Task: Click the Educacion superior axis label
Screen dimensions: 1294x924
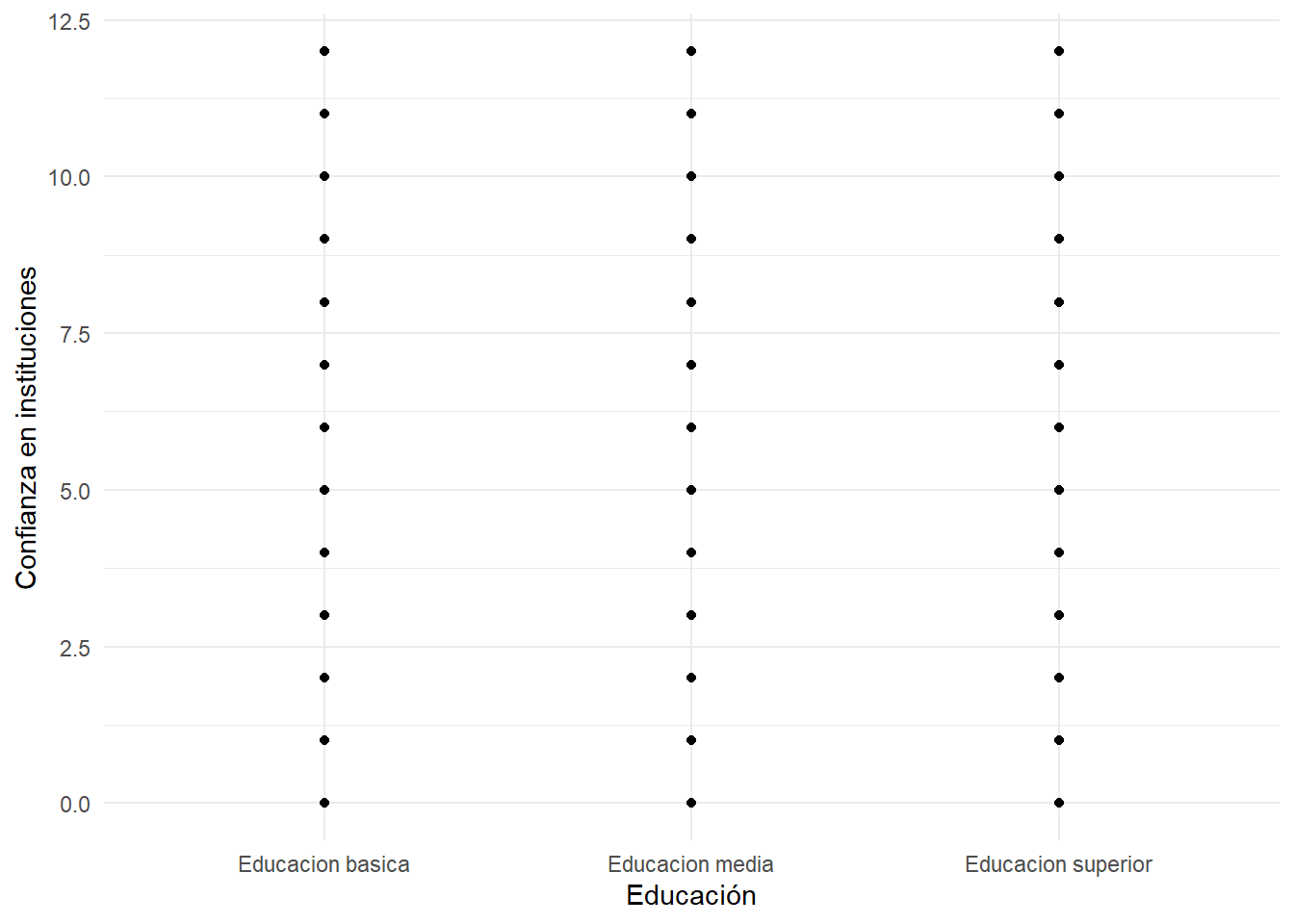Action: point(1058,864)
